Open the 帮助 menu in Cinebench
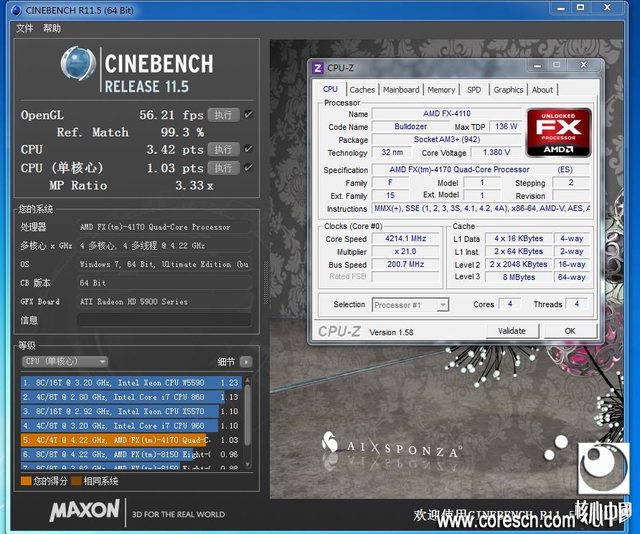The height and width of the screenshot is (534, 640). pyautogui.click(x=52, y=28)
